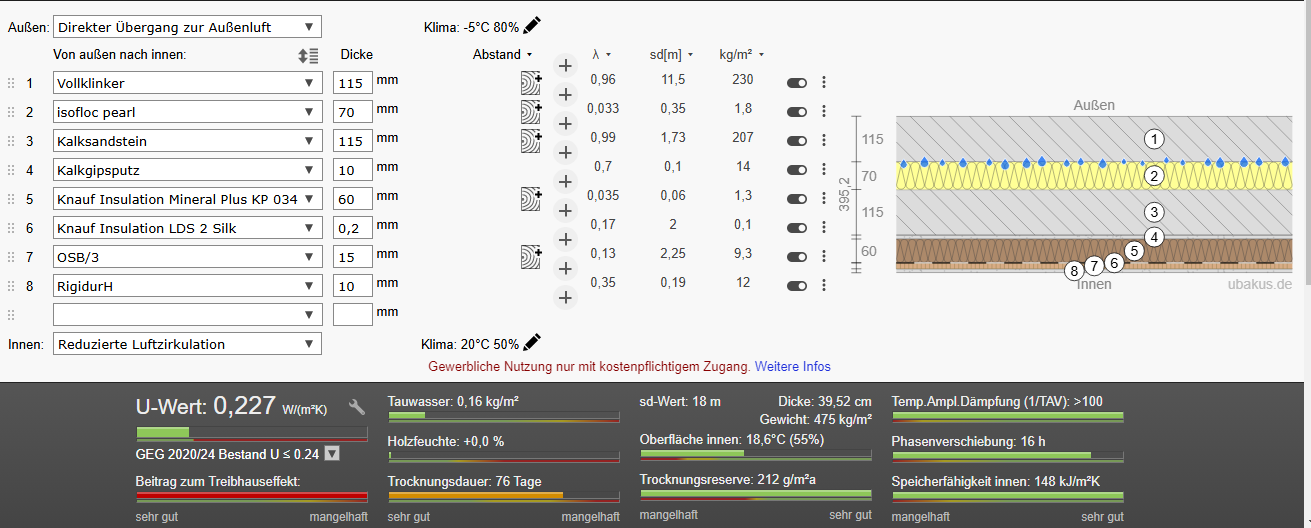Viewport: 1311px width, 528px height.
Task: Open kg/m² column header menu
Action: point(741,55)
